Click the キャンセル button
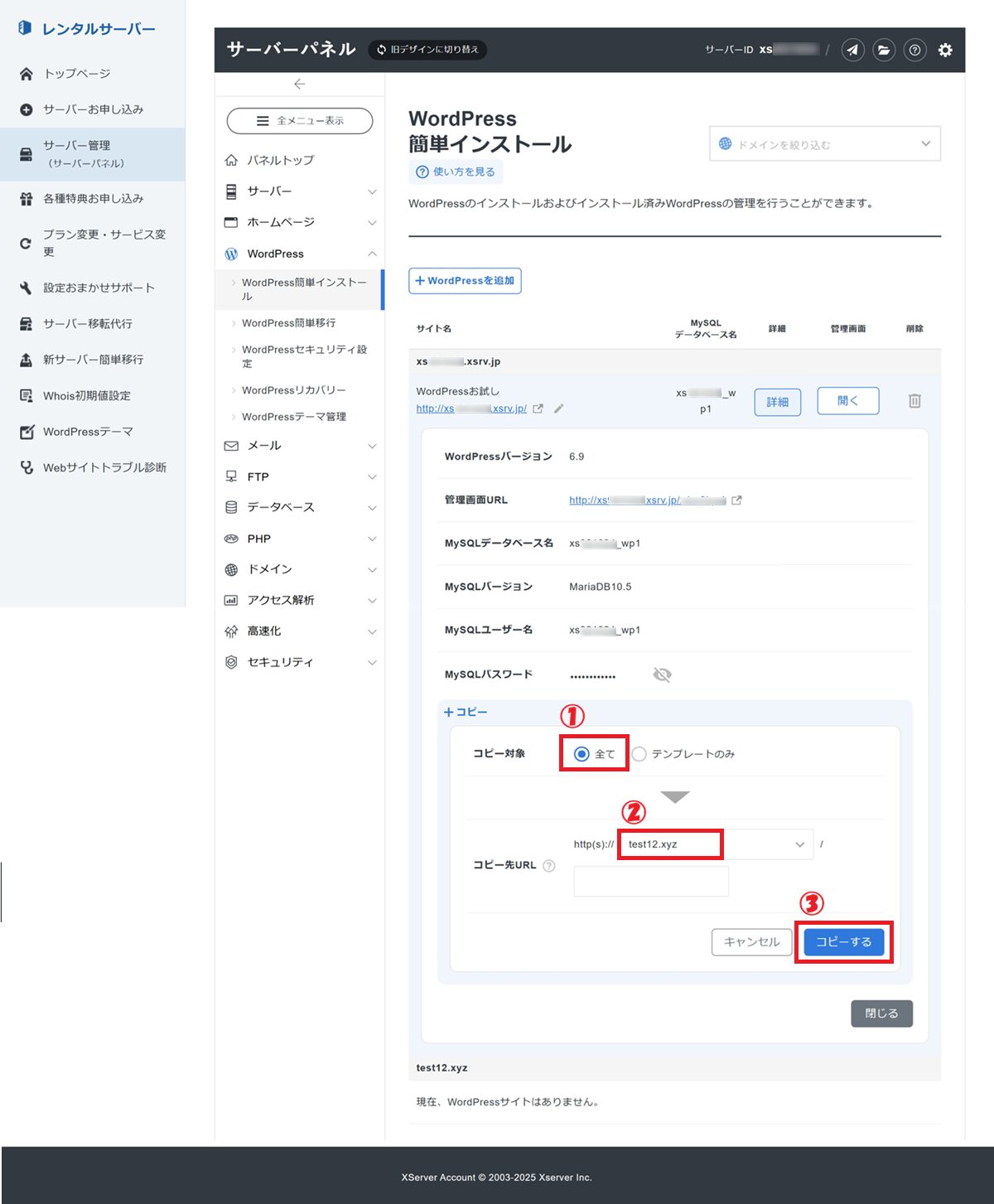Screen dimensions: 994x1204 click(x=751, y=942)
